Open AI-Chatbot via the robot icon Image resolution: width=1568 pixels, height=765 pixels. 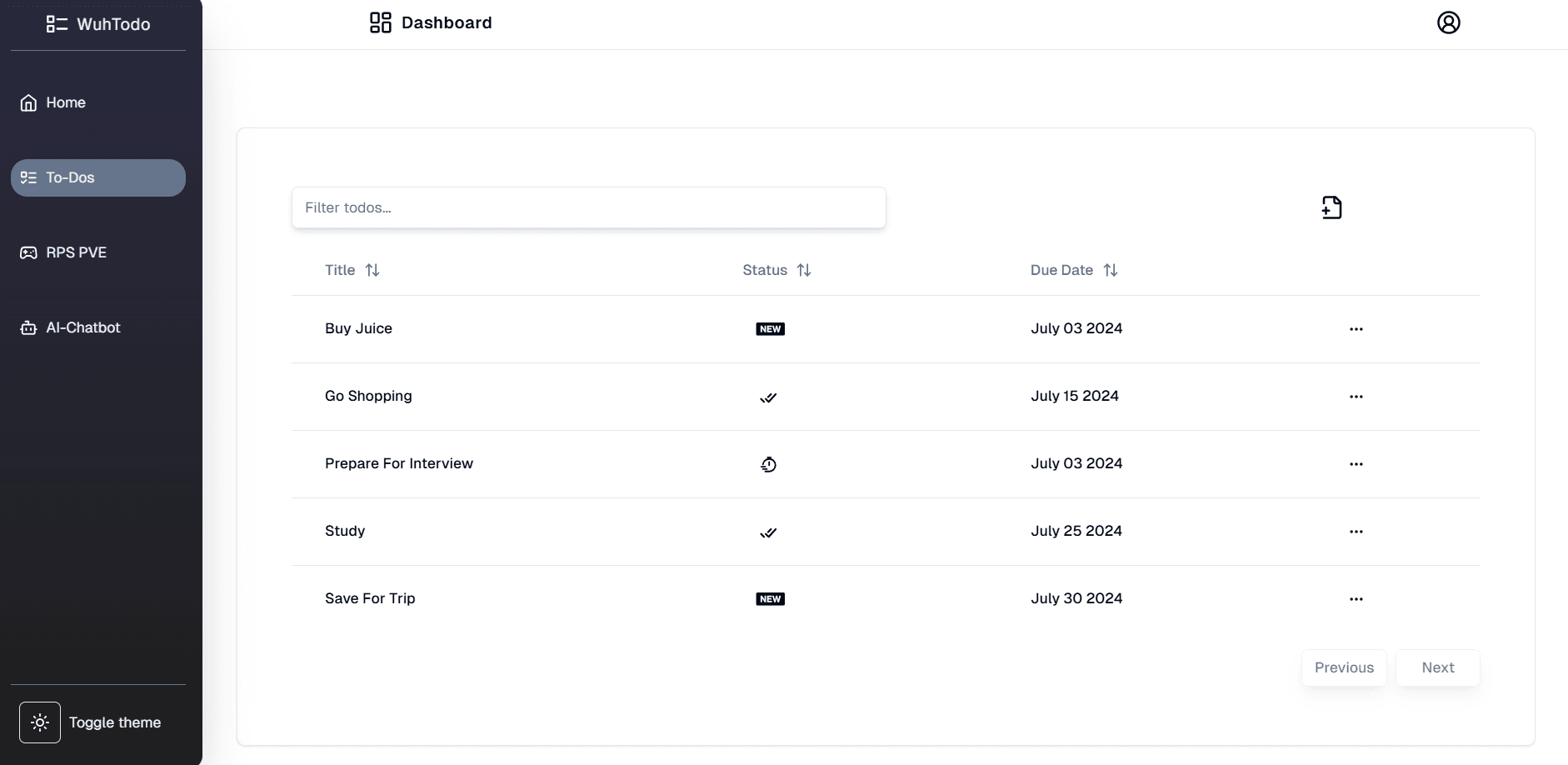pyautogui.click(x=28, y=327)
